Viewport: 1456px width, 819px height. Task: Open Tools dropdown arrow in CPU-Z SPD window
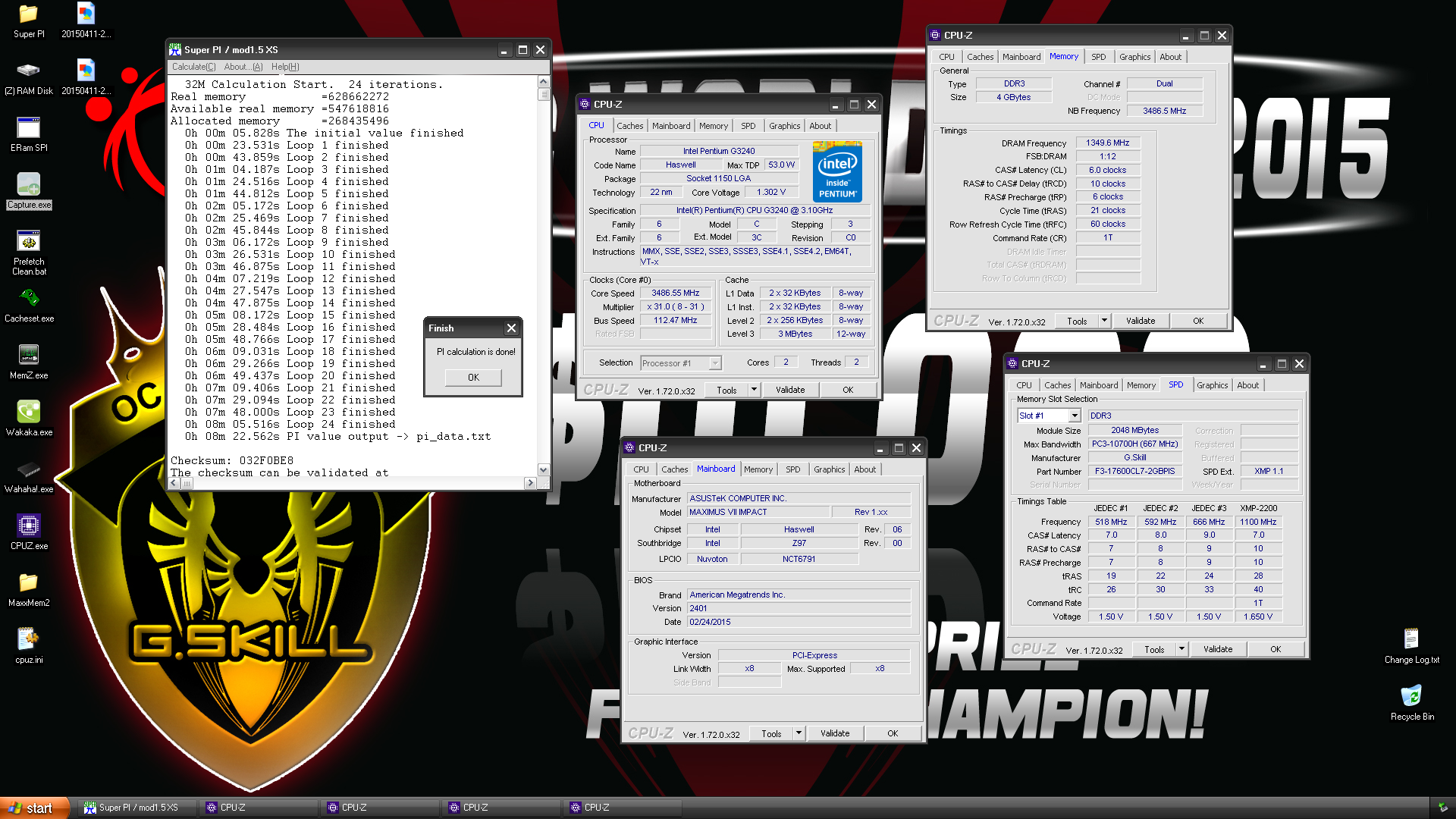(x=1181, y=649)
